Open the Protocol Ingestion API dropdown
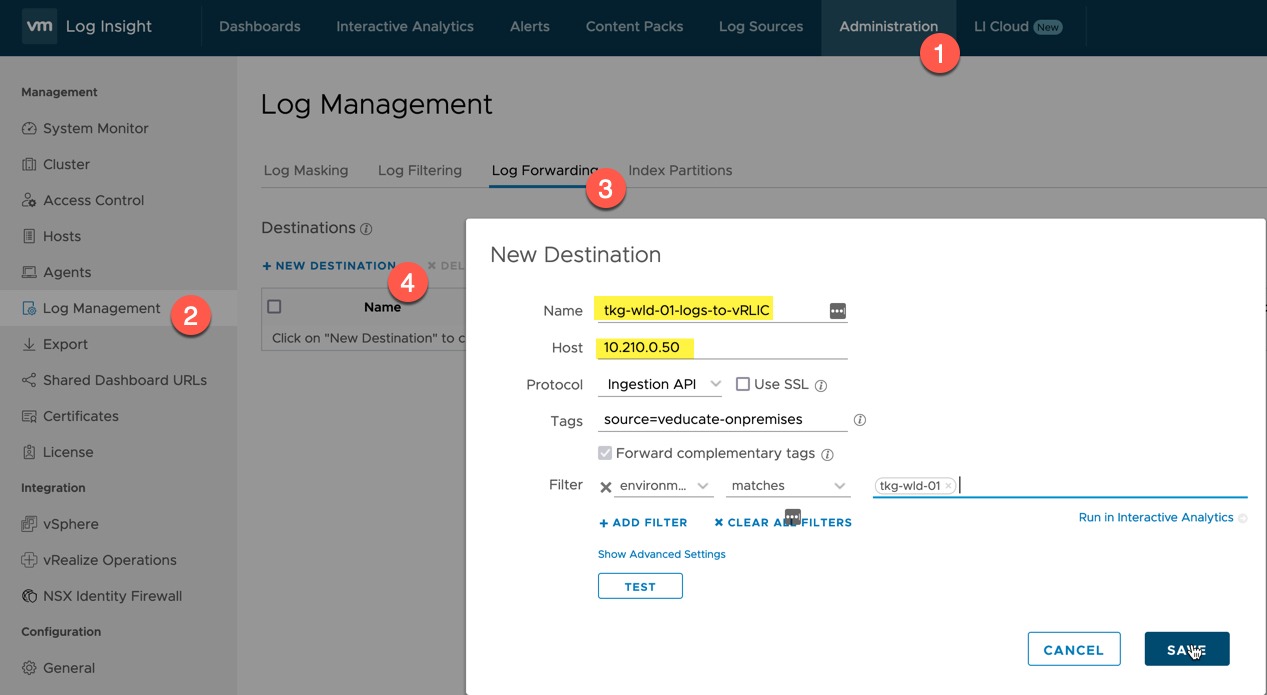Screen dimensions: 1267x695 (661, 384)
